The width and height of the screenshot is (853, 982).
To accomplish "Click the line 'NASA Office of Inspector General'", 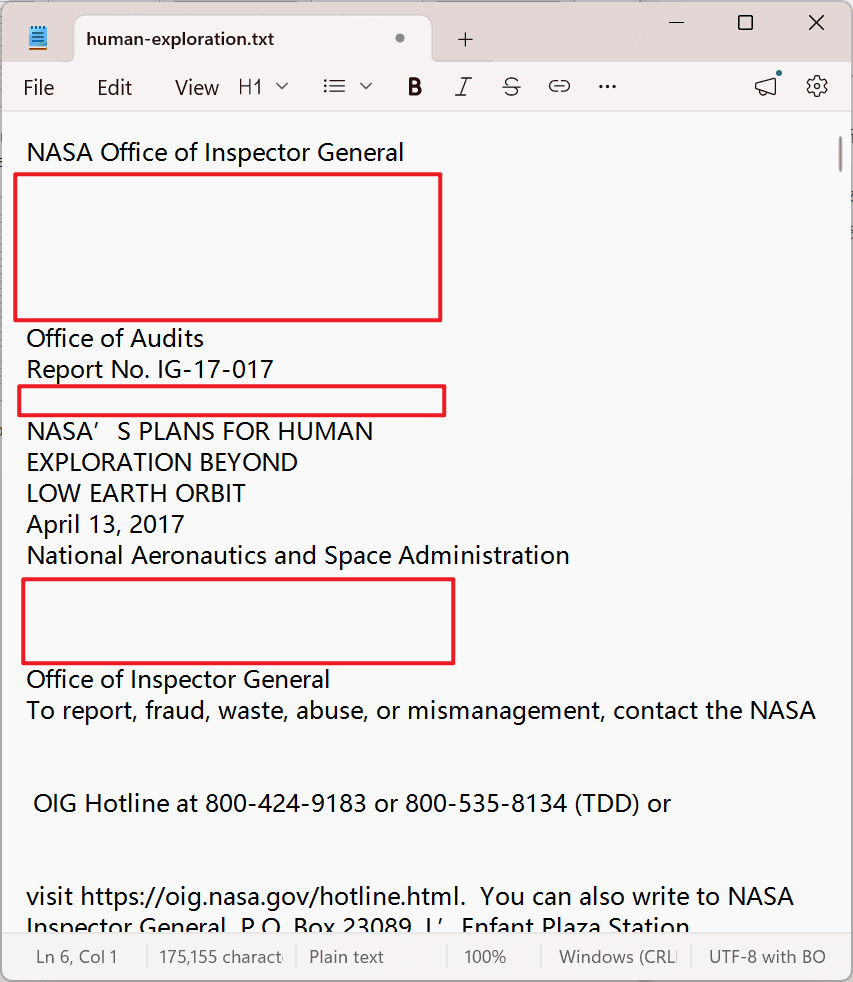I will (215, 153).
